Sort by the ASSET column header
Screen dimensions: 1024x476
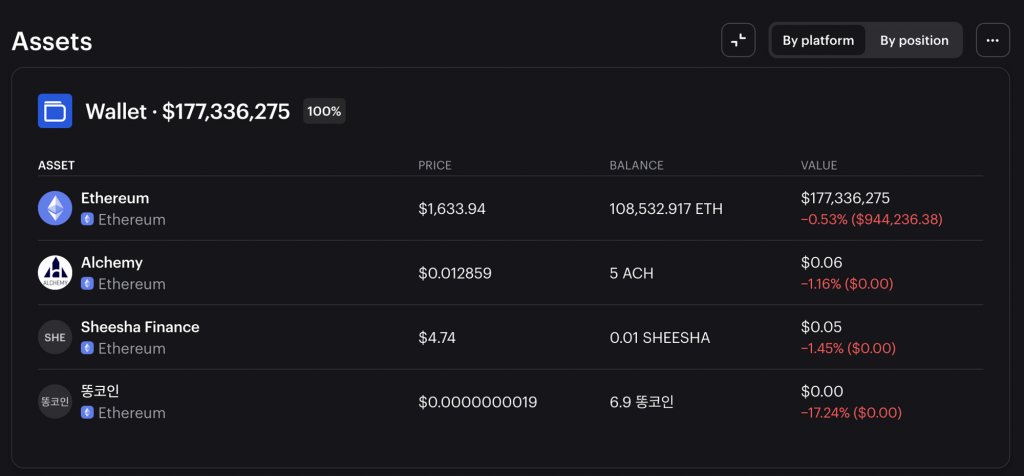[56, 165]
